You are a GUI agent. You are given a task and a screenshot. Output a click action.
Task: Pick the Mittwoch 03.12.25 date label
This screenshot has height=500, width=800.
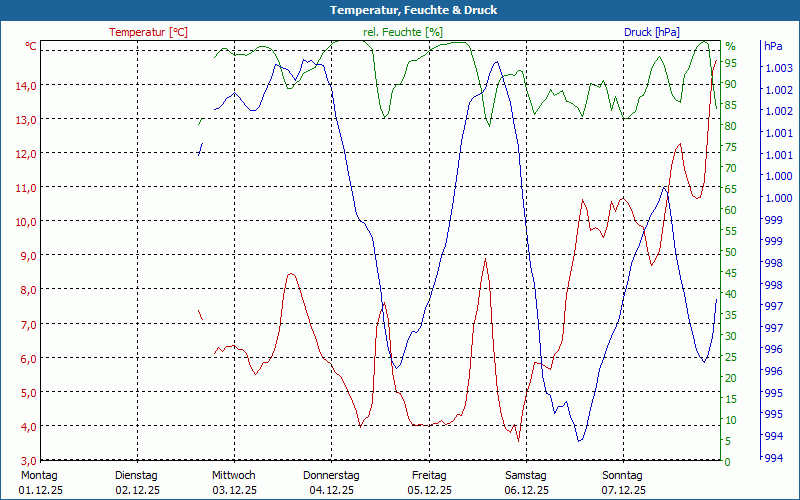234,482
